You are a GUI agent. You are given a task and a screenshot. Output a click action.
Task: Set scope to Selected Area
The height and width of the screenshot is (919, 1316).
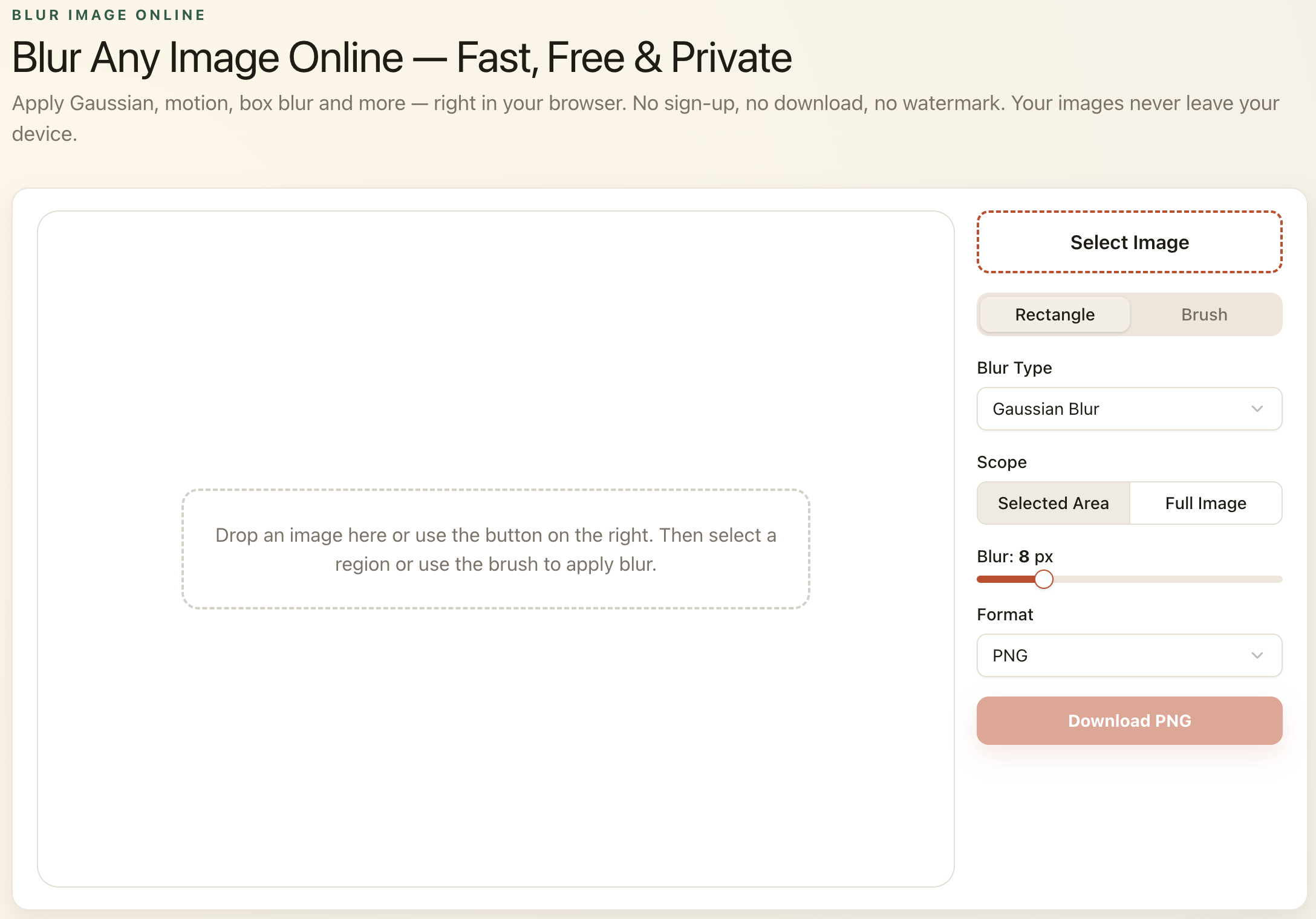point(1053,503)
